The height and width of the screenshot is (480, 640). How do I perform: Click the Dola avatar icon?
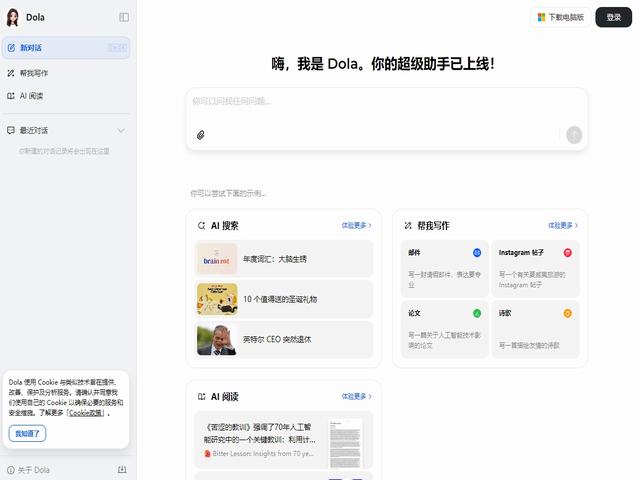pos(13,17)
